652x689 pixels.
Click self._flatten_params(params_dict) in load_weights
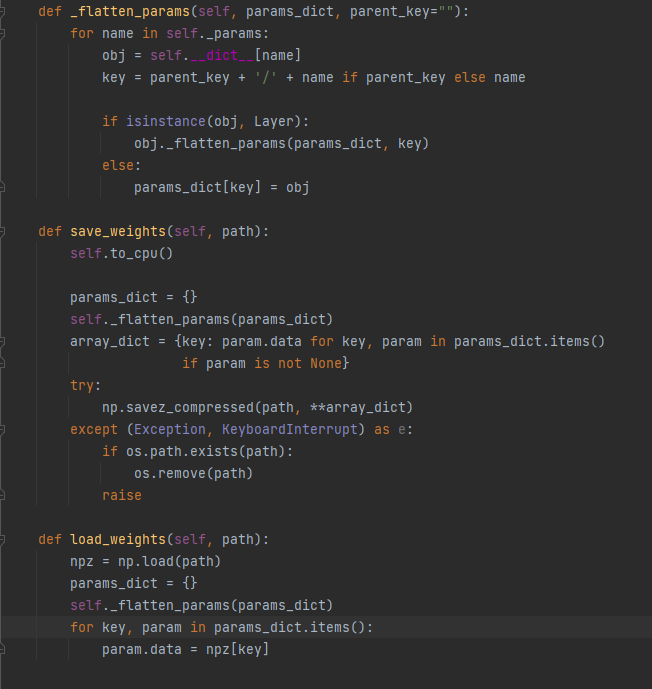202,606
